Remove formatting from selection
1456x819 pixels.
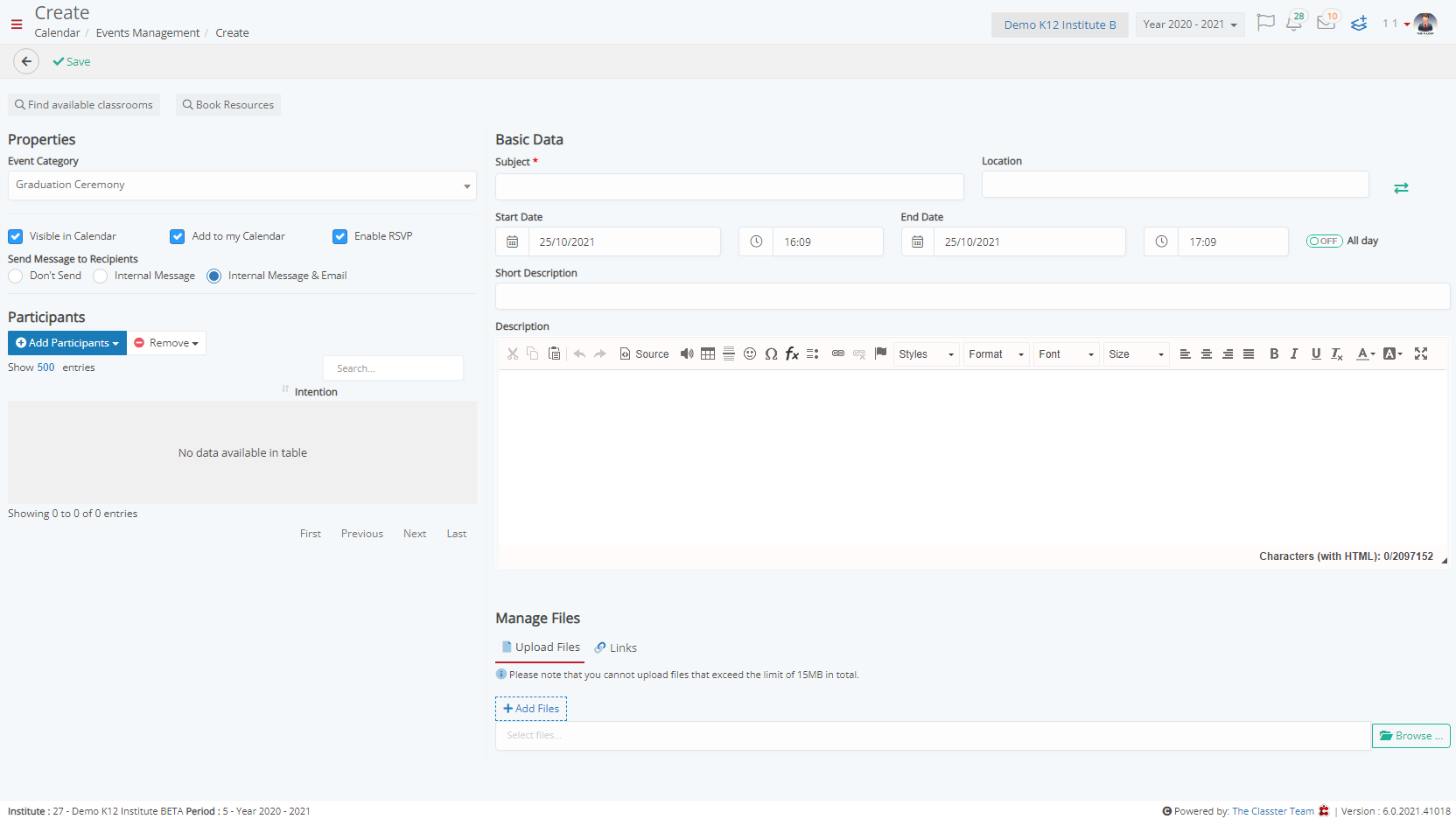coord(1337,353)
